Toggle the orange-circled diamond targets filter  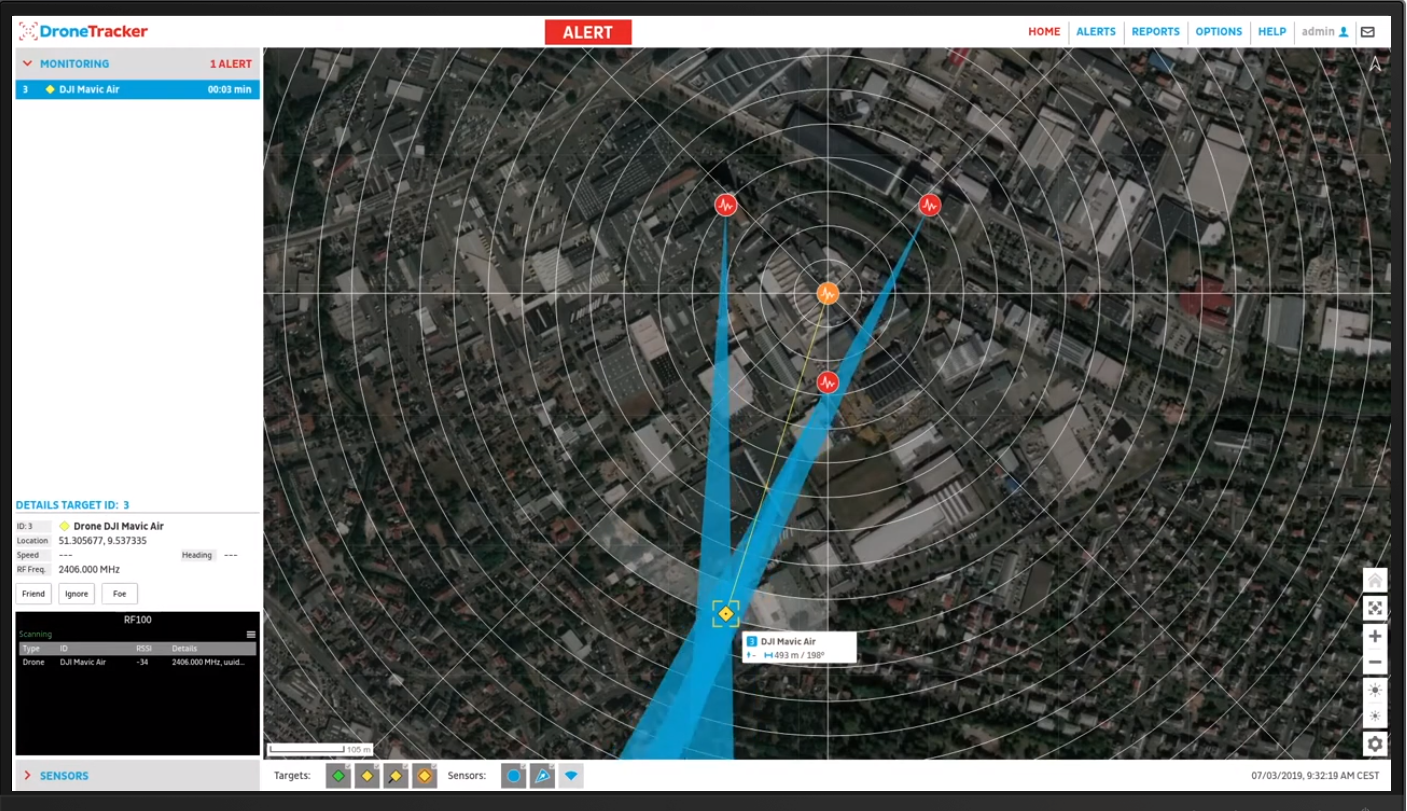[x=424, y=776]
